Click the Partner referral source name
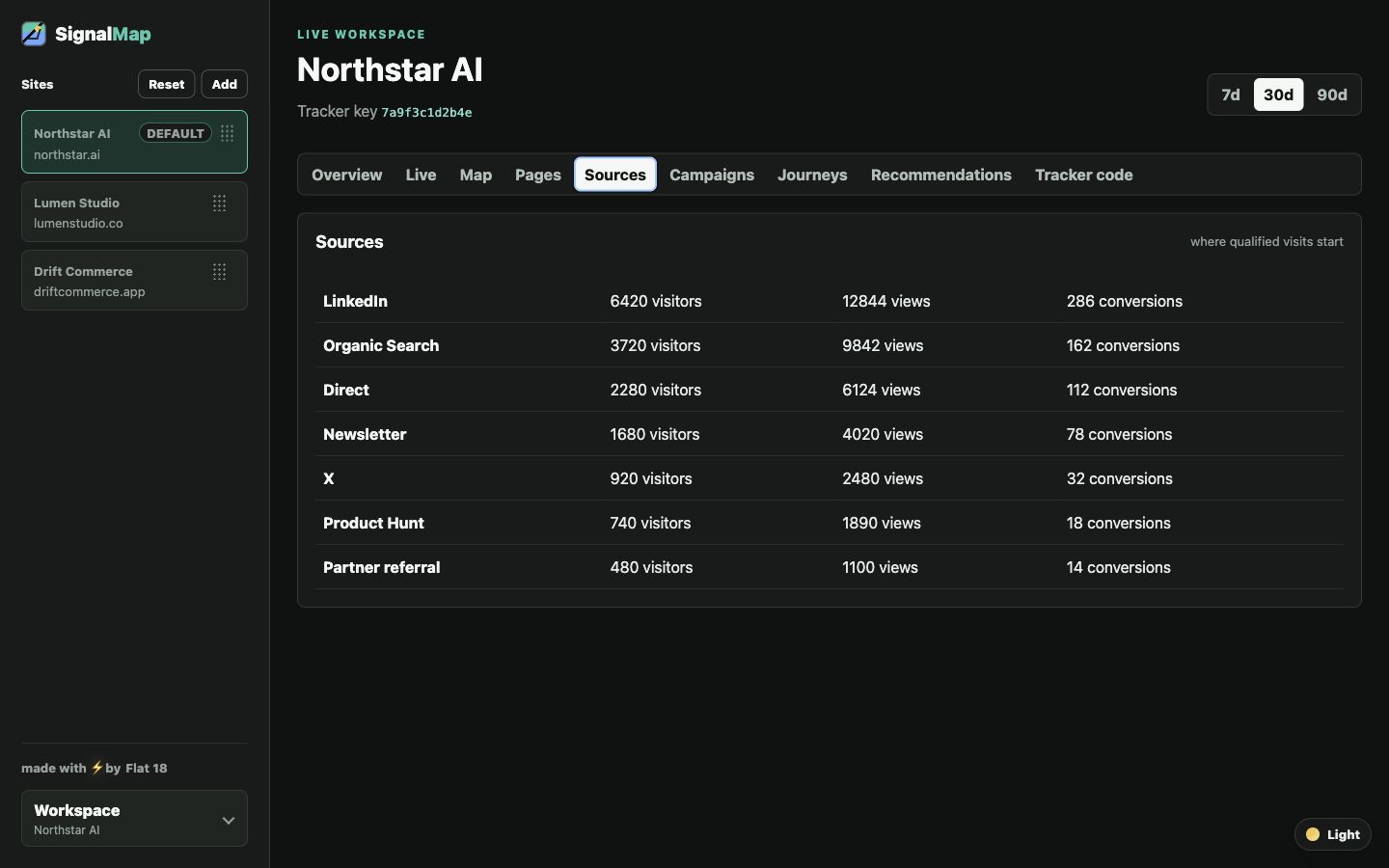The width and height of the screenshot is (1389, 868). point(381,567)
